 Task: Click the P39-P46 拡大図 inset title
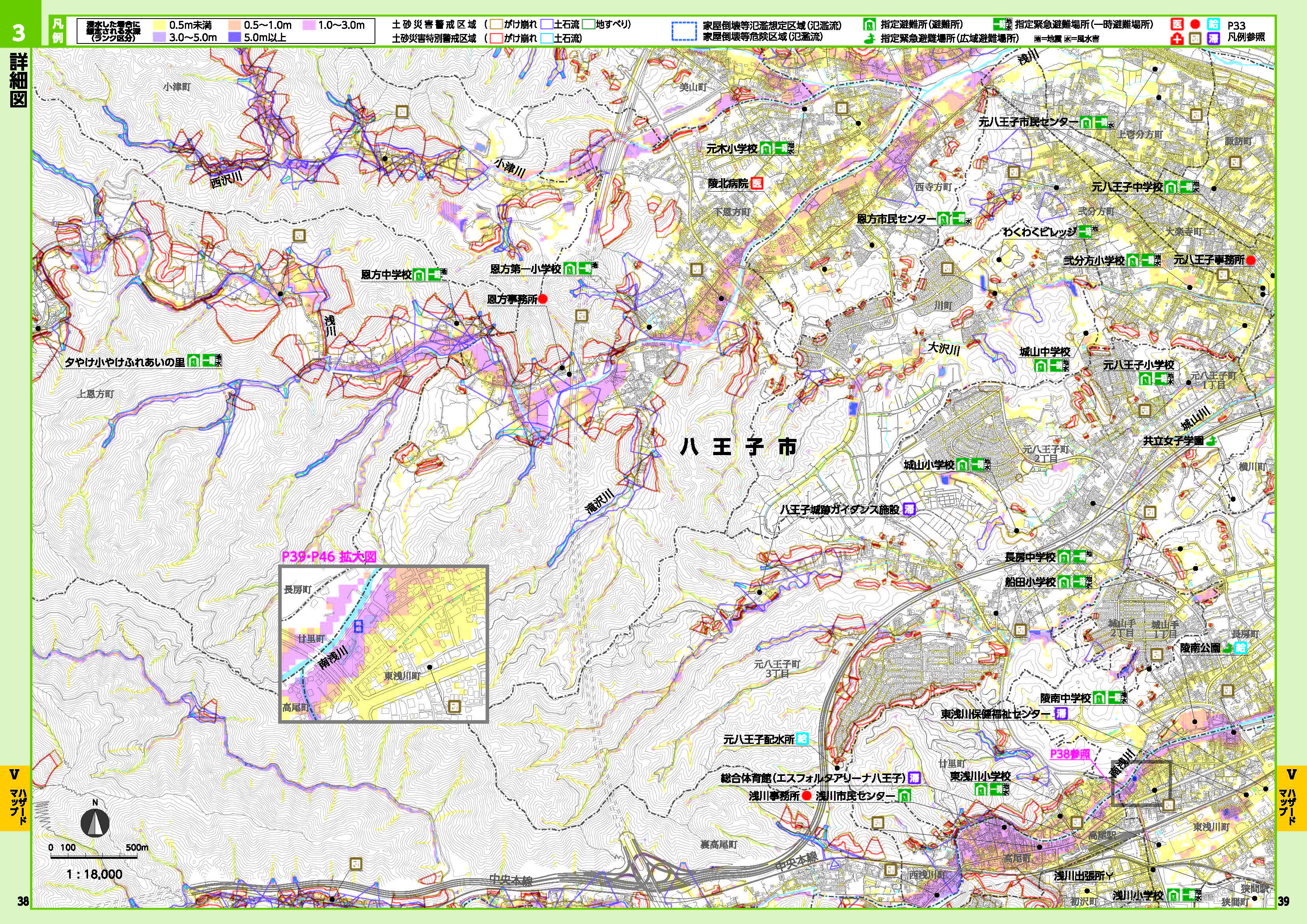click(329, 557)
